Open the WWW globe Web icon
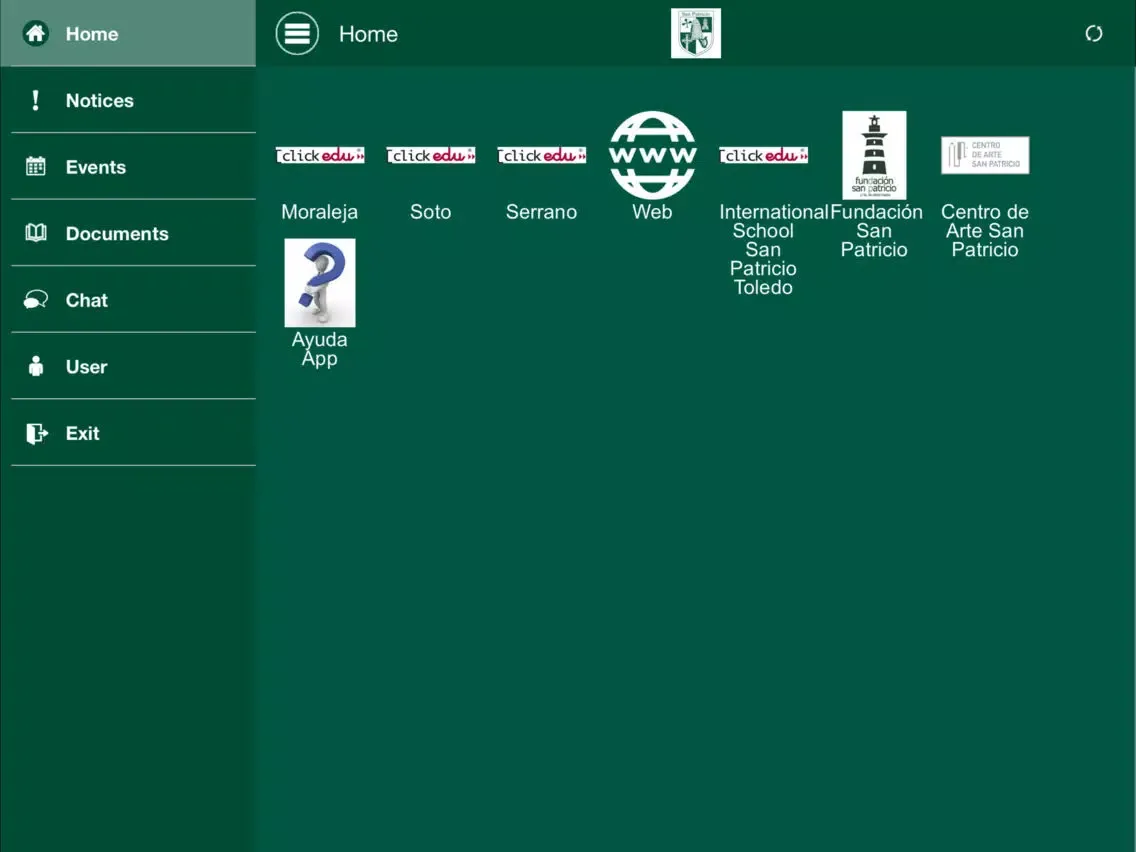The image size is (1136, 852). pos(652,155)
